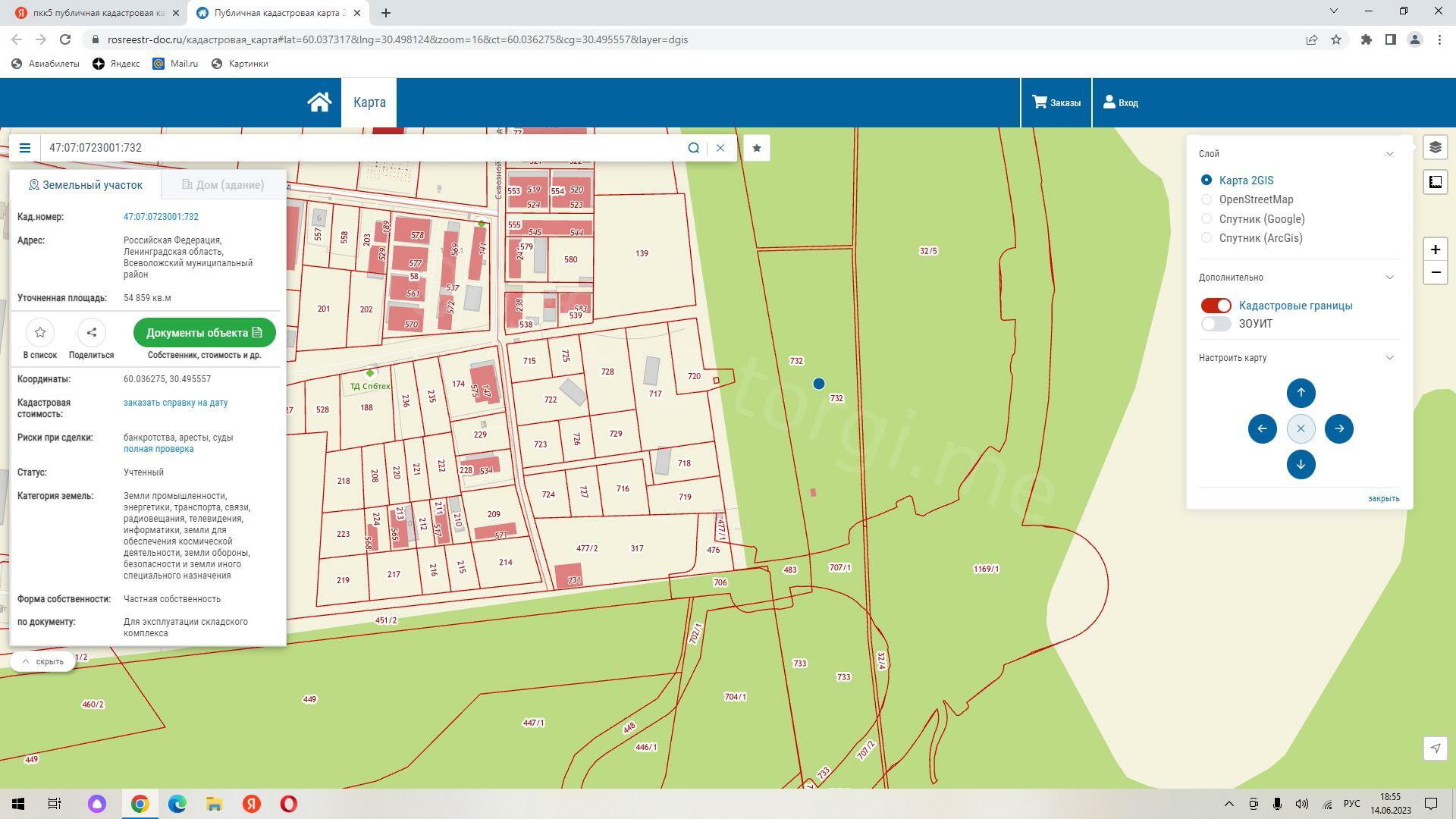Collapse the Слой section chevron

[1389, 154]
